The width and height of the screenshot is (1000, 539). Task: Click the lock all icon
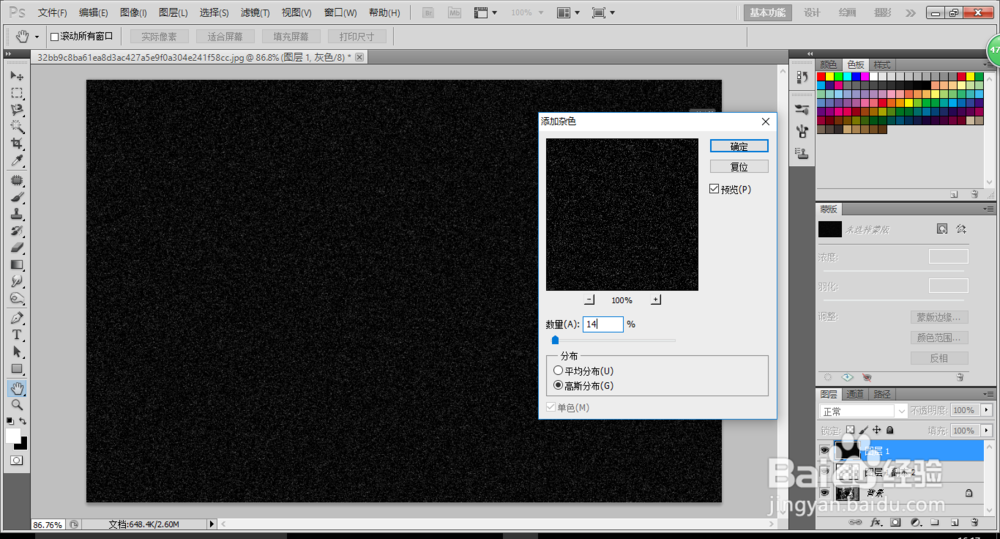point(890,431)
